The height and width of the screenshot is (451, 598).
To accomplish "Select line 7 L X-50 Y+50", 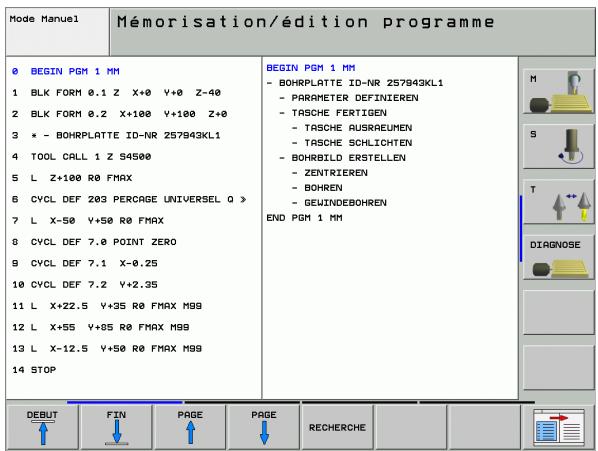I will [88, 221].
